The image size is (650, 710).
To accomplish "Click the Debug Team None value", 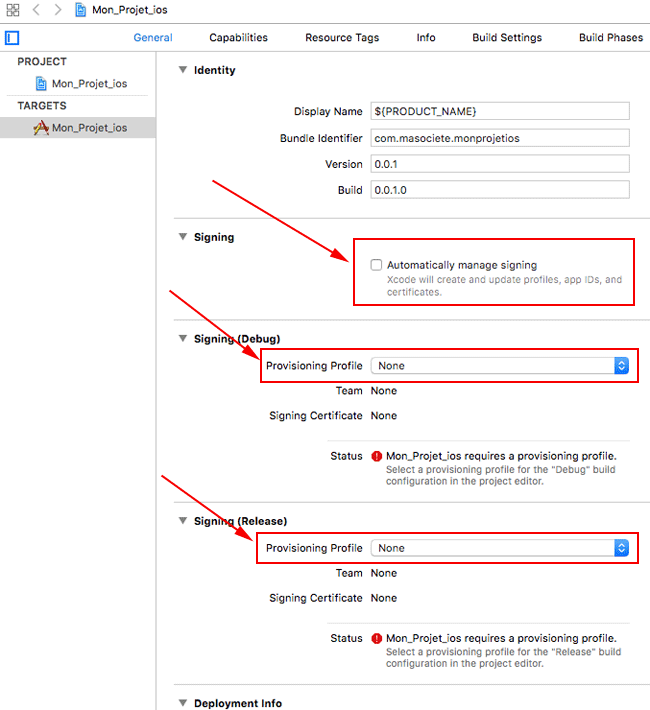I will click(x=384, y=391).
